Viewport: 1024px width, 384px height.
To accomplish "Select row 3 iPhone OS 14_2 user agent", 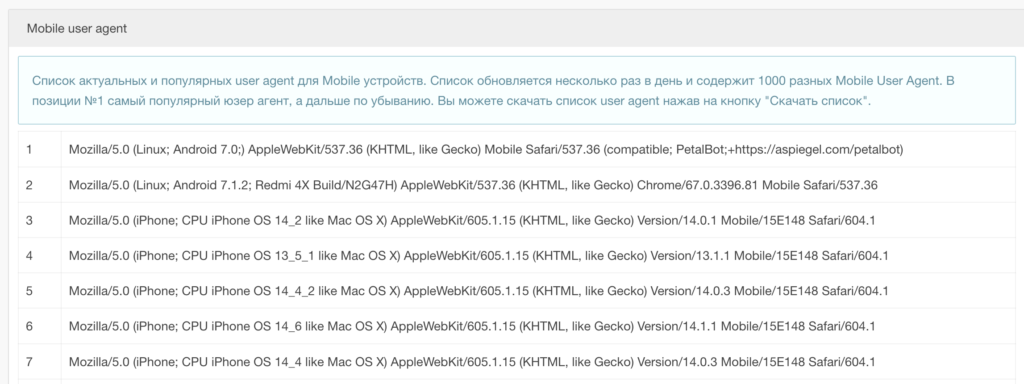I will tap(472, 220).
